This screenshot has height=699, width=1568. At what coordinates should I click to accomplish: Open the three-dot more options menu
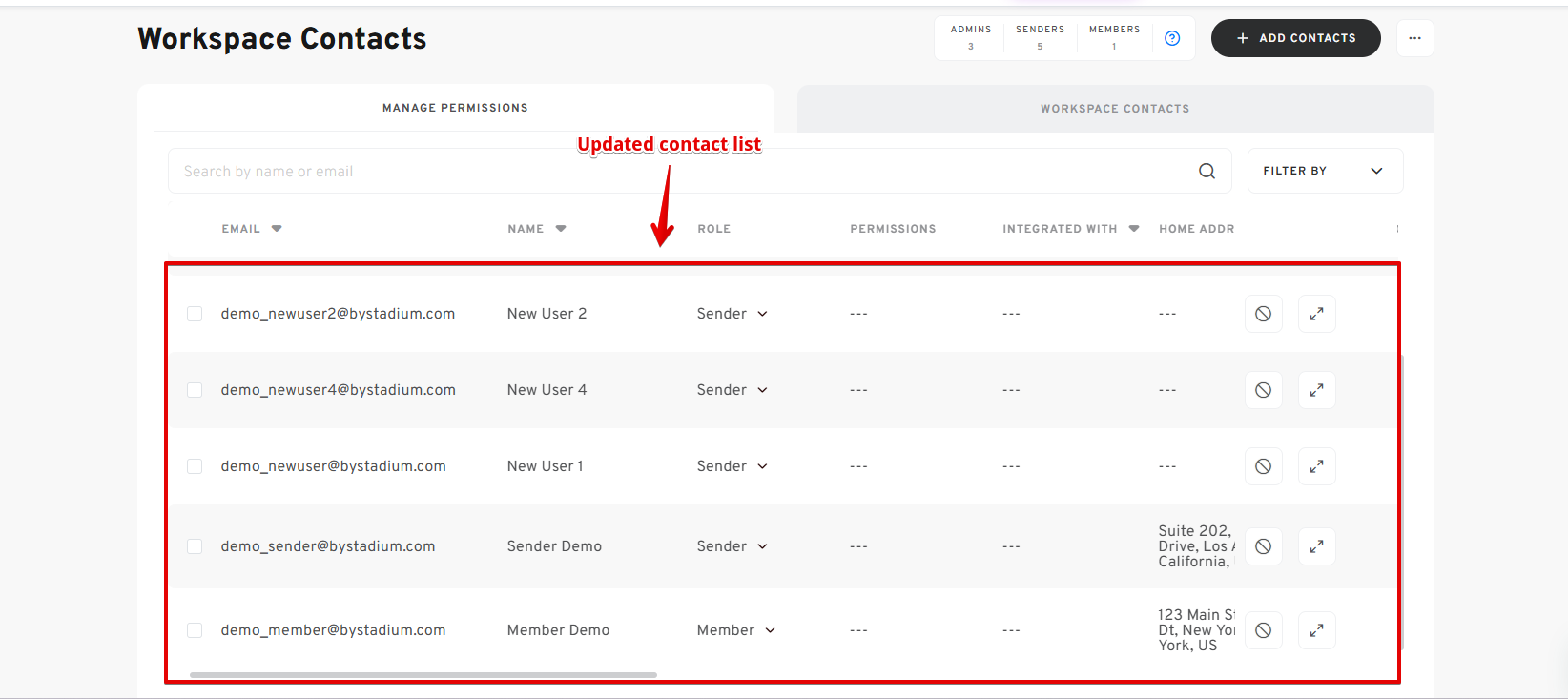point(1414,38)
